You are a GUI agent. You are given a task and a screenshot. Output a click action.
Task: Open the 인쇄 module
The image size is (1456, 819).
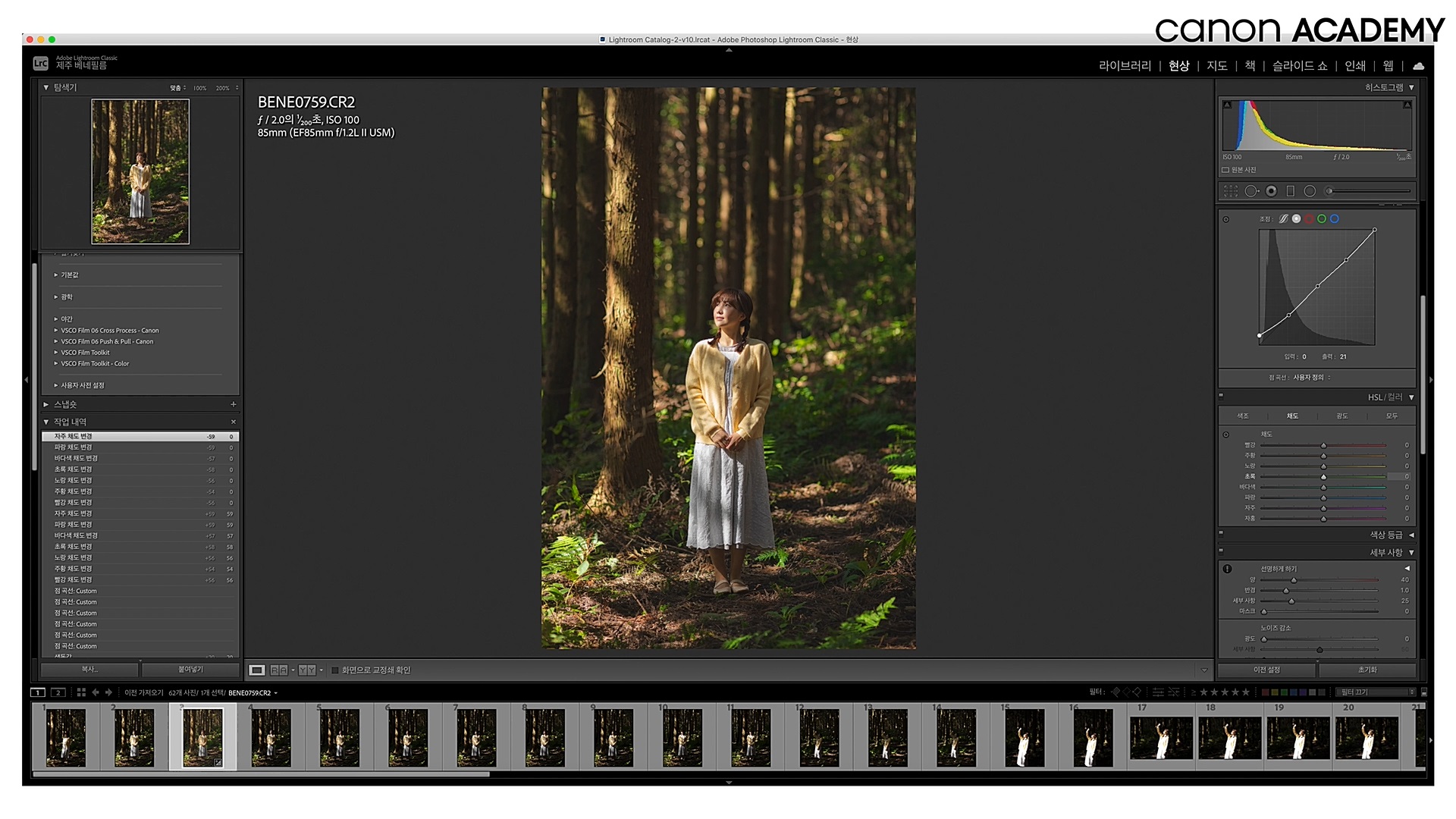(x=1355, y=66)
